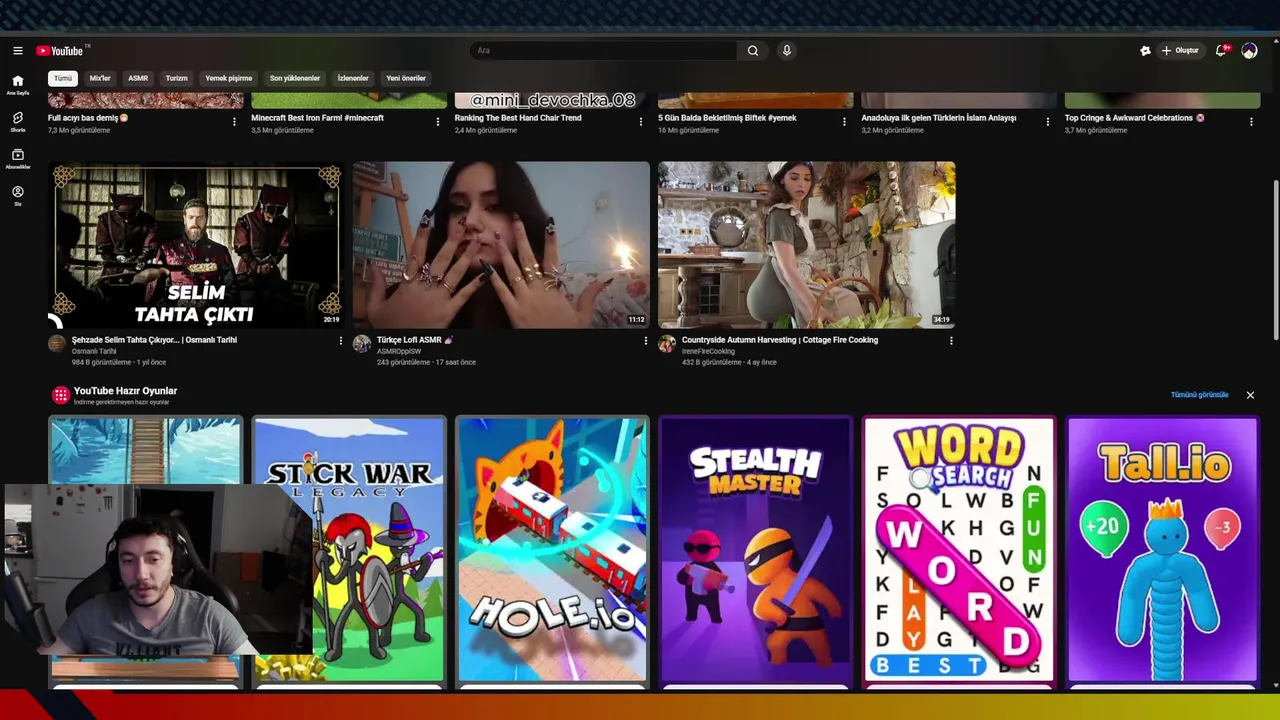The image size is (1280, 720).
Task: Click the Oluştur create button
Action: click(x=1181, y=51)
